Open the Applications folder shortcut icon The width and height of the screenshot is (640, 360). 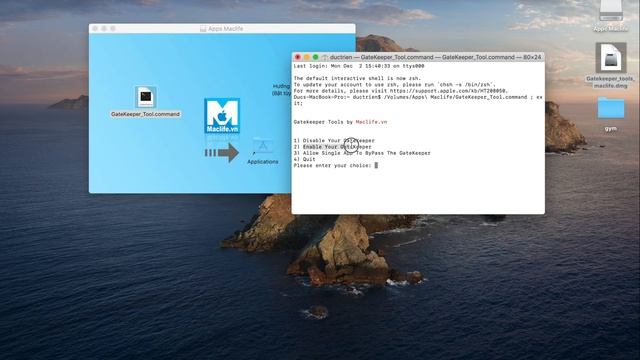[262, 147]
